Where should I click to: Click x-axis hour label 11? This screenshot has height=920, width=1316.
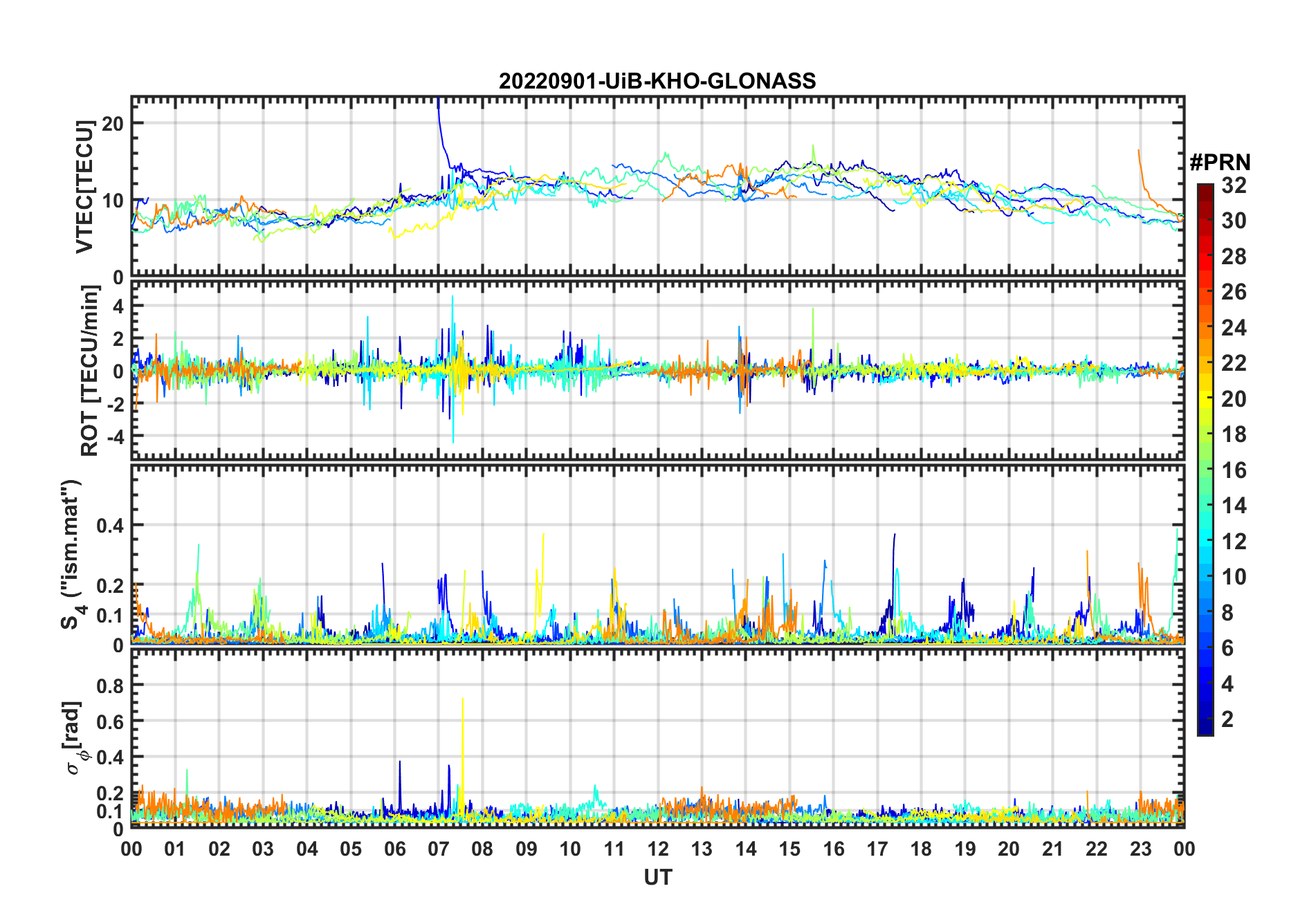[x=614, y=849]
